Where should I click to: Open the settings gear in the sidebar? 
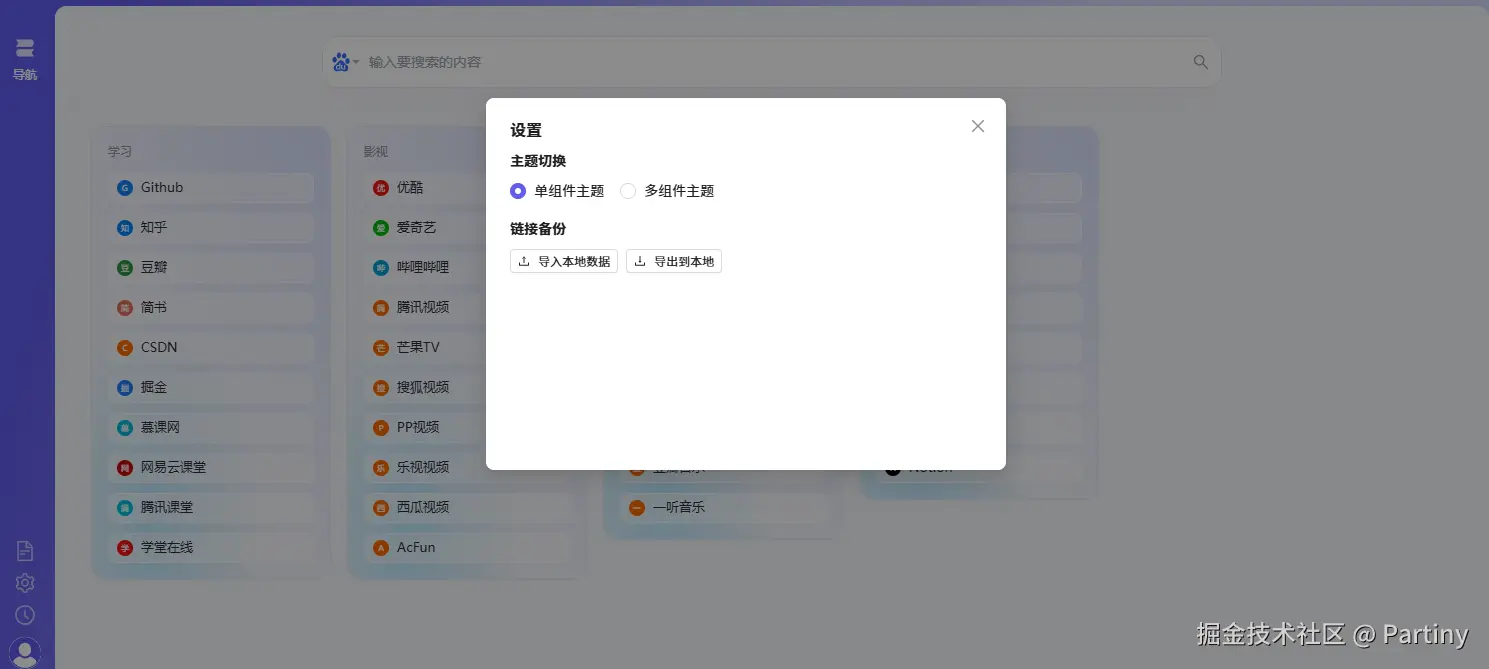(24, 583)
